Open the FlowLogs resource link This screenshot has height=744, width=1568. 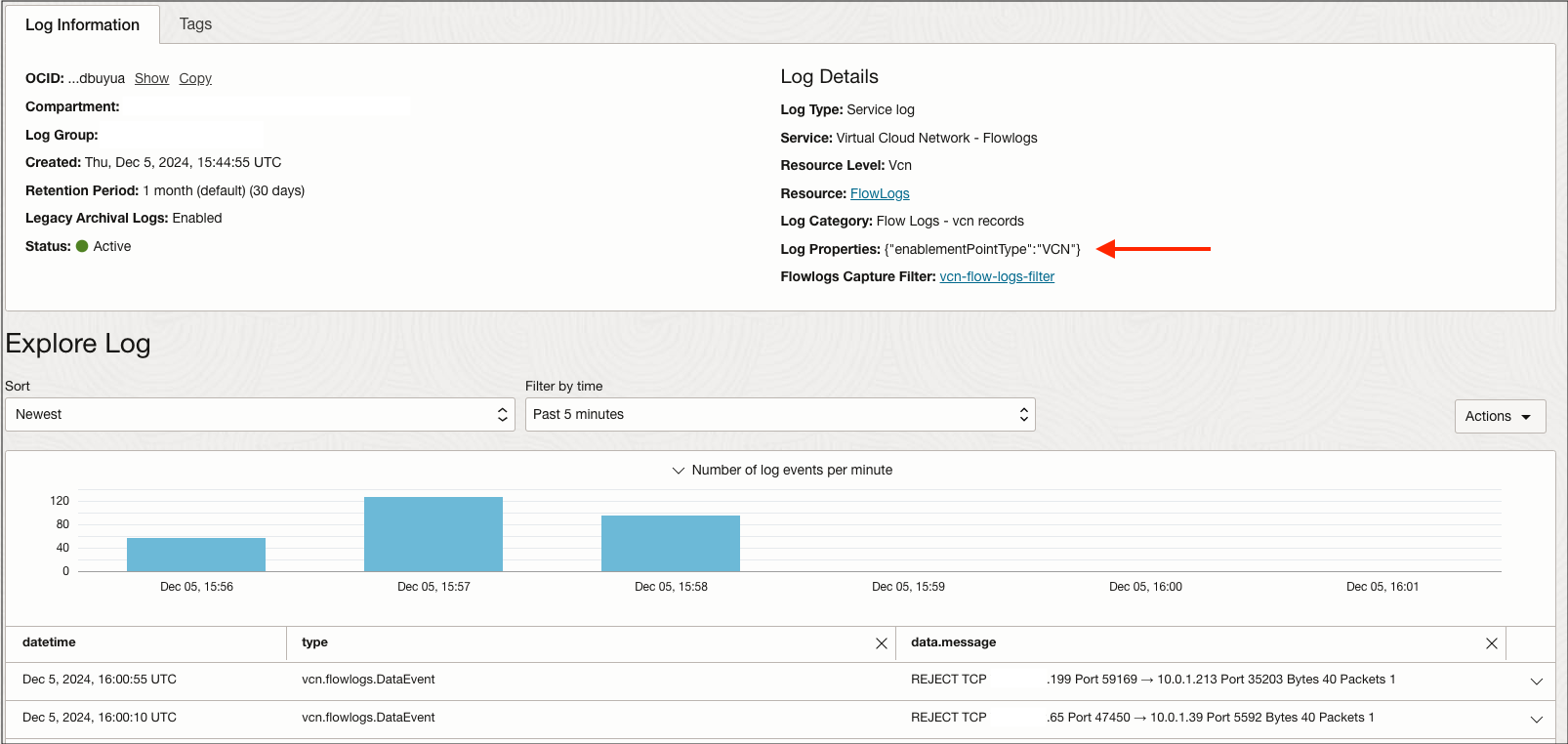tap(879, 194)
